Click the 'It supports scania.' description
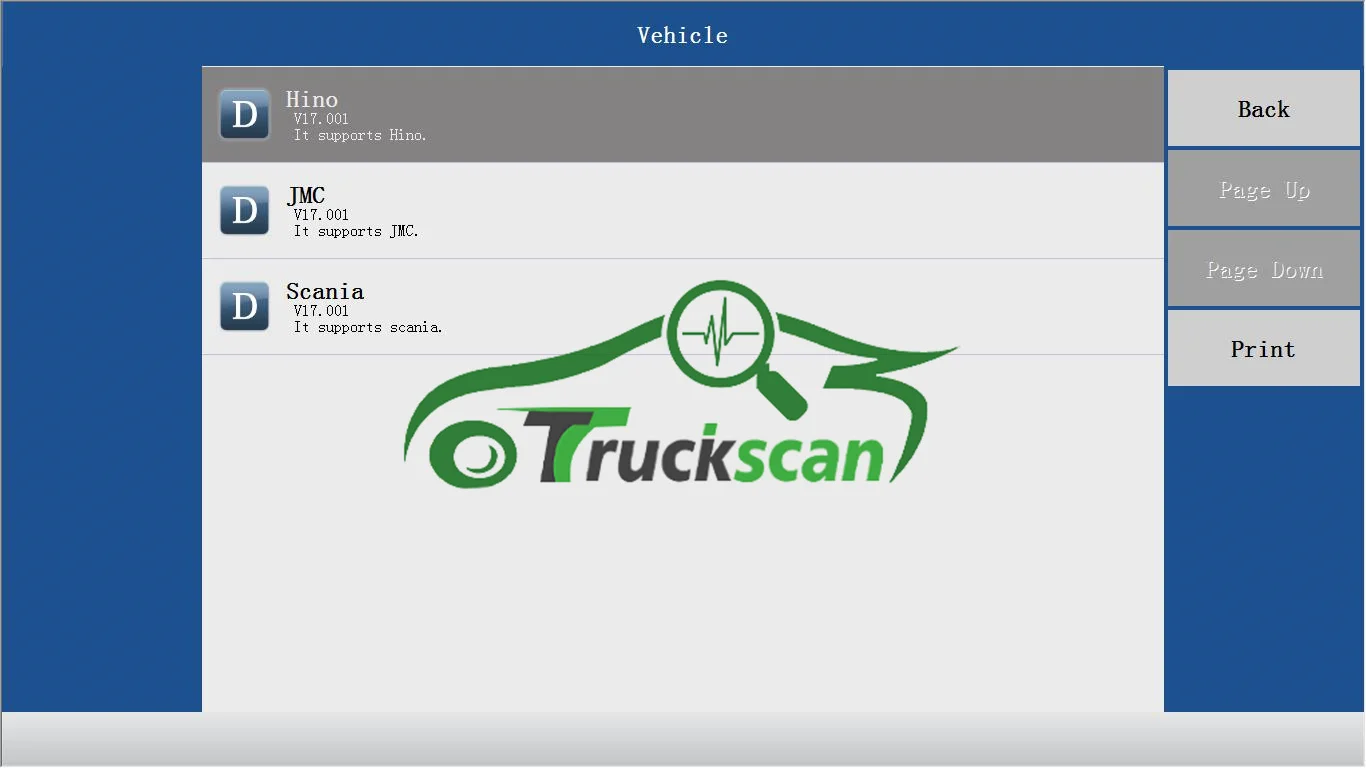1366x768 pixels. pos(368,327)
